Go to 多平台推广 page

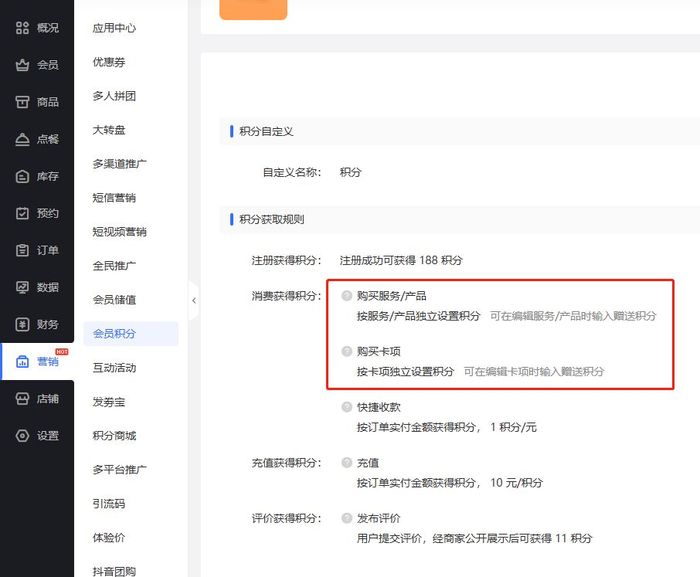(x=120, y=470)
